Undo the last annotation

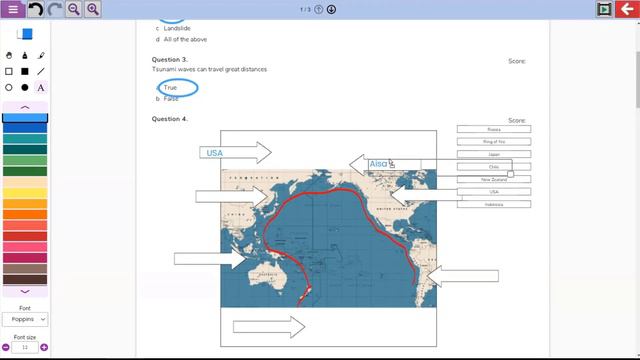[36, 9]
